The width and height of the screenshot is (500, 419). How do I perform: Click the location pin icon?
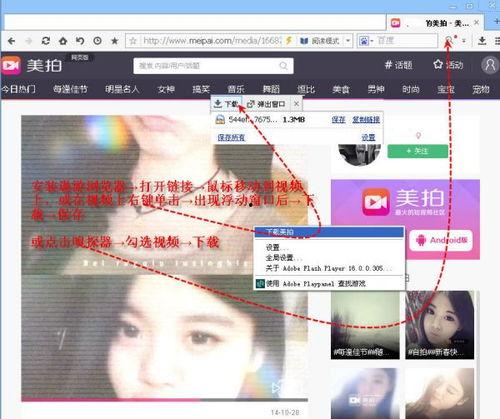coord(418,135)
